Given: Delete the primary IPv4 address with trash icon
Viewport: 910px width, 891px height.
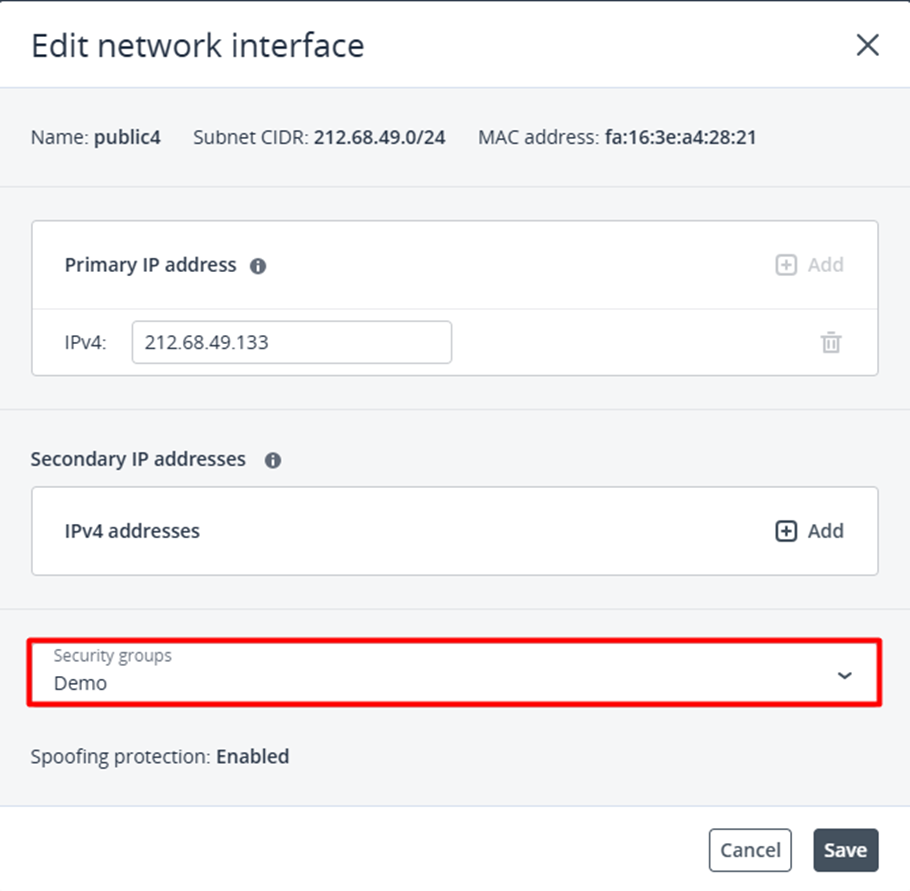Looking at the screenshot, I should [831, 343].
